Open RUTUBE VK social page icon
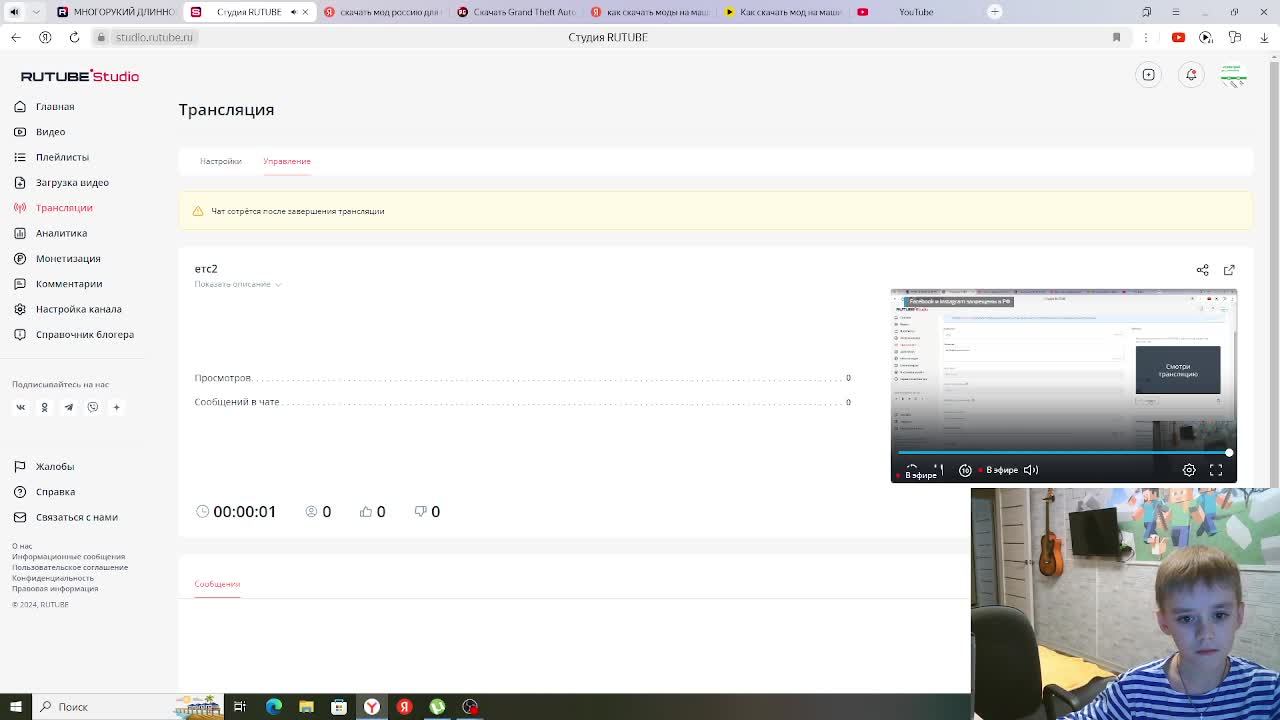The height and width of the screenshot is (720, 1280). pyautogui.click(x=20, y=407)
